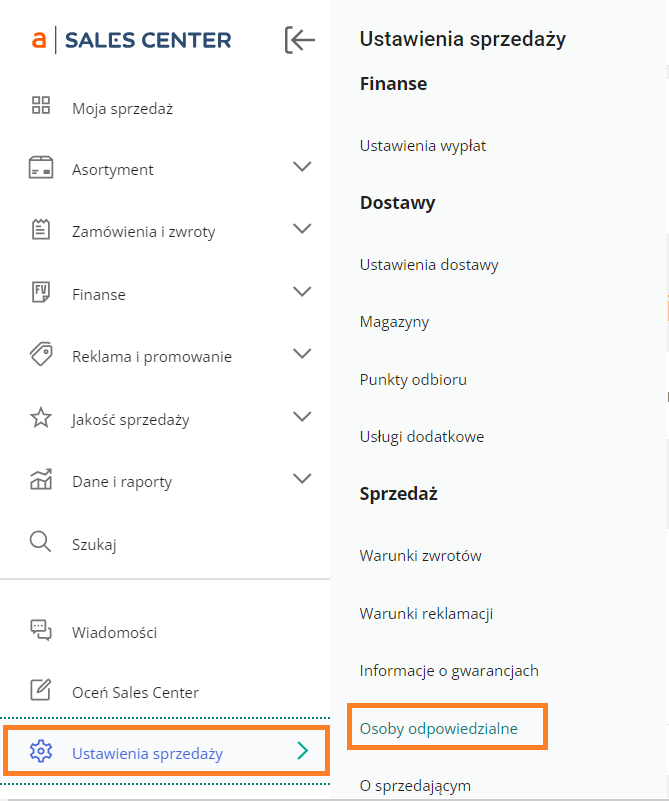Click the Dane i raporty chart icon
The width and height of the screenshot is (669, 801).
(41, 480)
